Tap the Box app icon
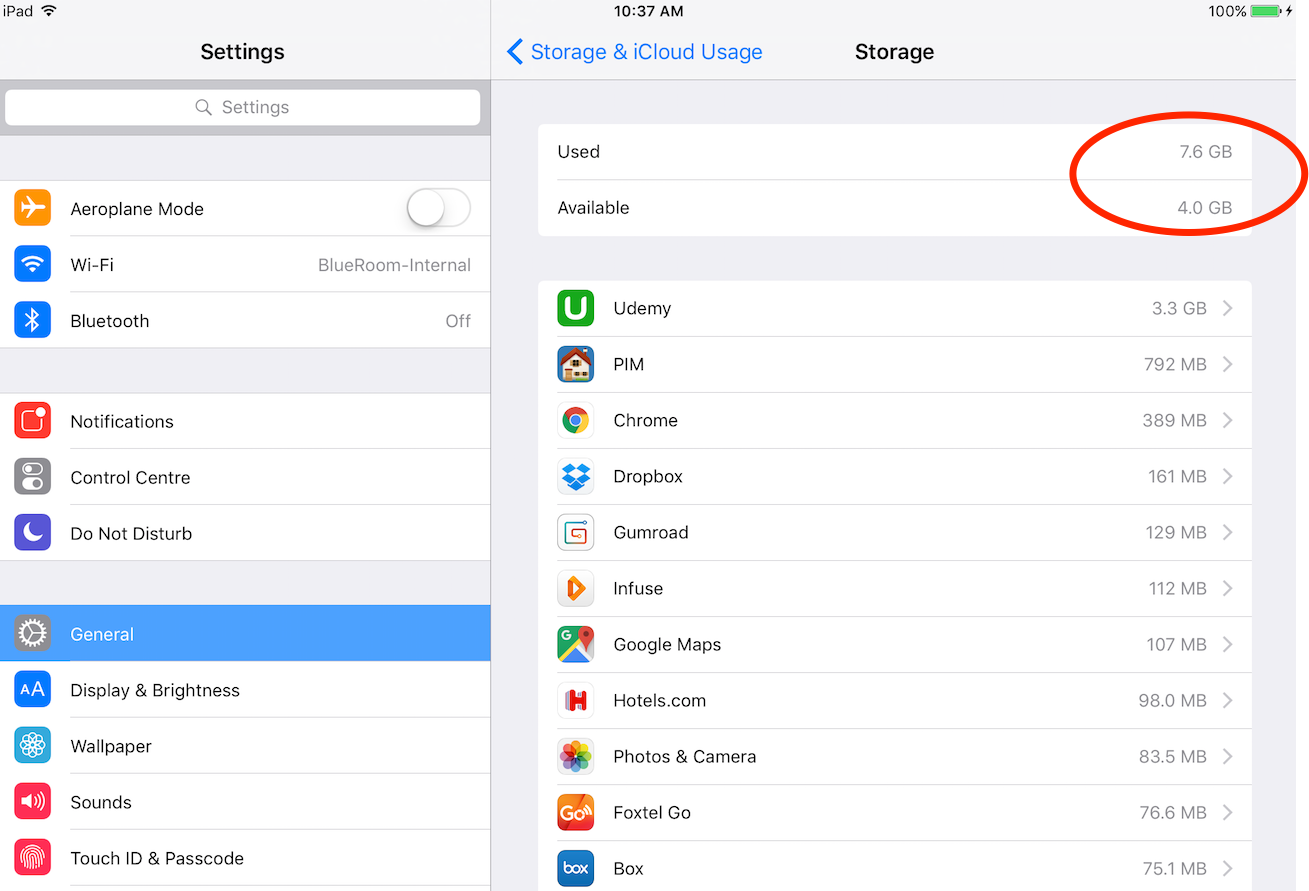Viewport: 1309px width, 891px height. (575, 868)
